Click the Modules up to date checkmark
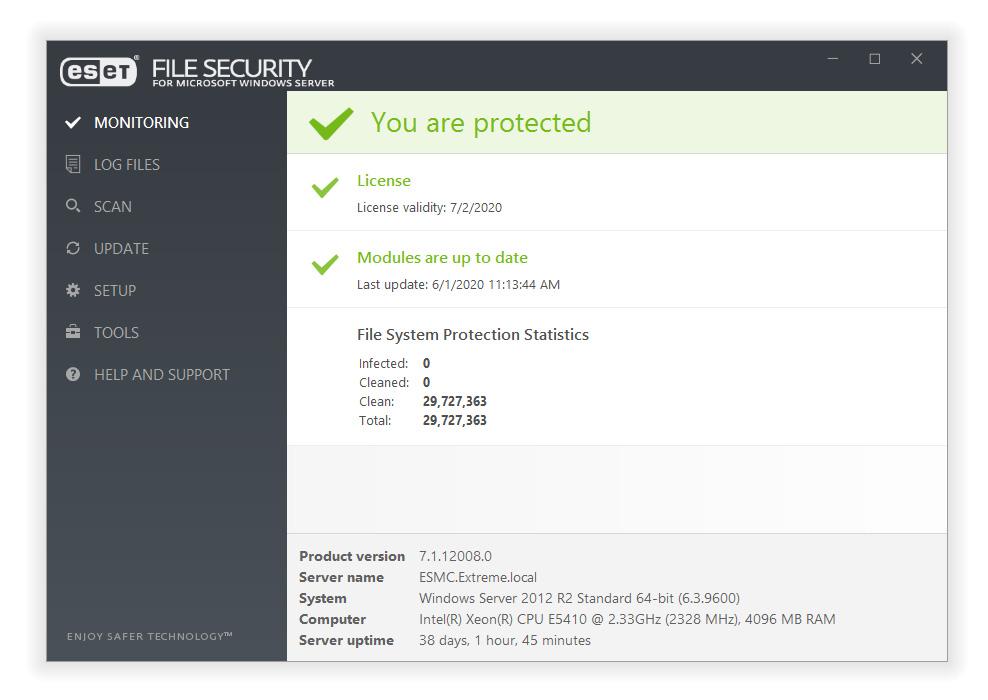The width and height of the screenshot is (988, 700). pyautogui.click(x=325, y=265)
